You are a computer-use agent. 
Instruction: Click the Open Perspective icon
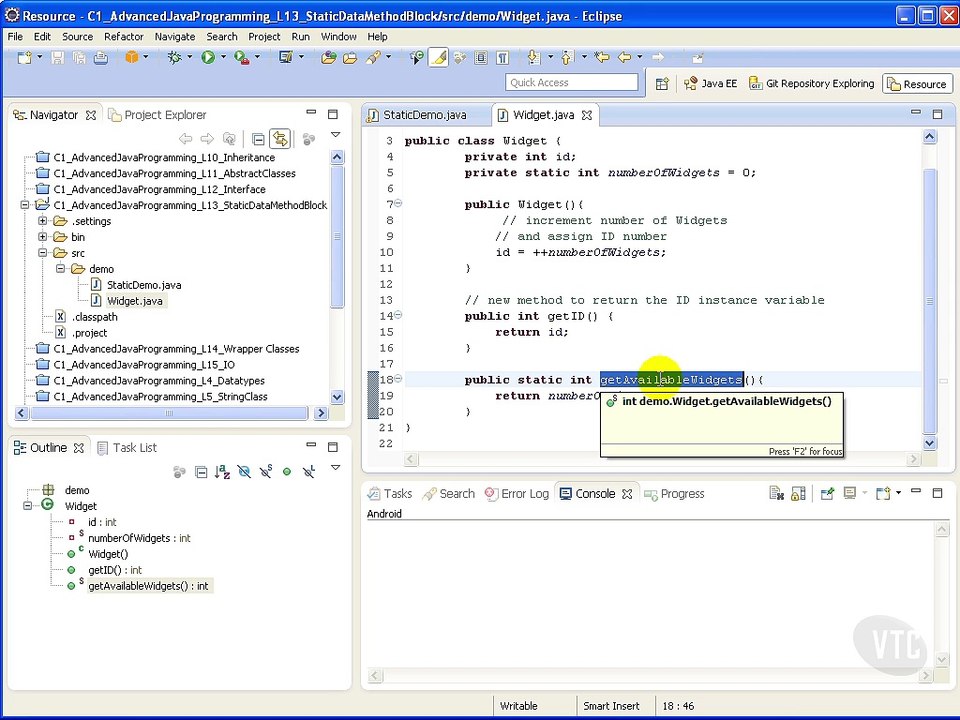click(662, 84)
